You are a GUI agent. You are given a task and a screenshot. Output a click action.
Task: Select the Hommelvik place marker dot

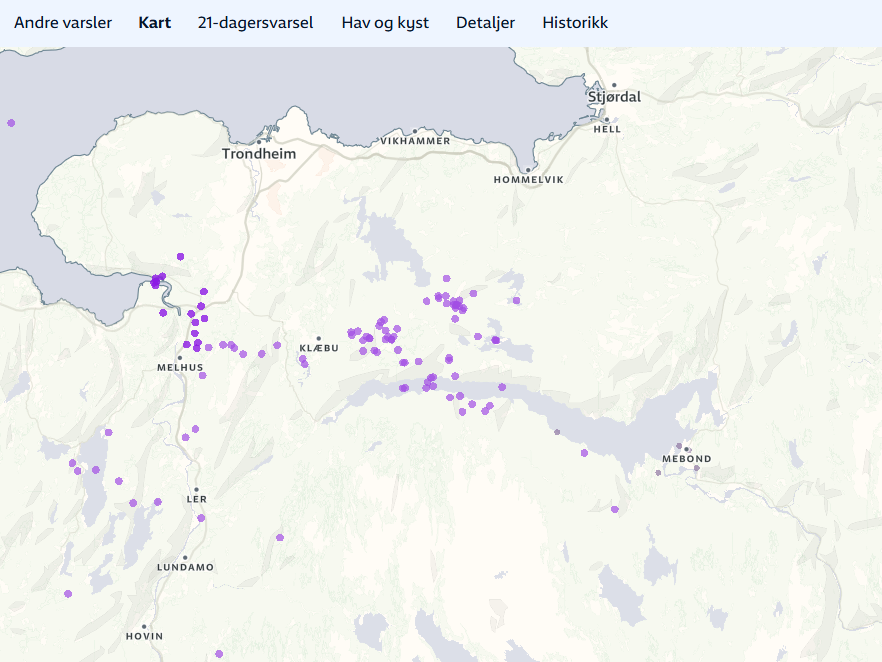[528, 169]
